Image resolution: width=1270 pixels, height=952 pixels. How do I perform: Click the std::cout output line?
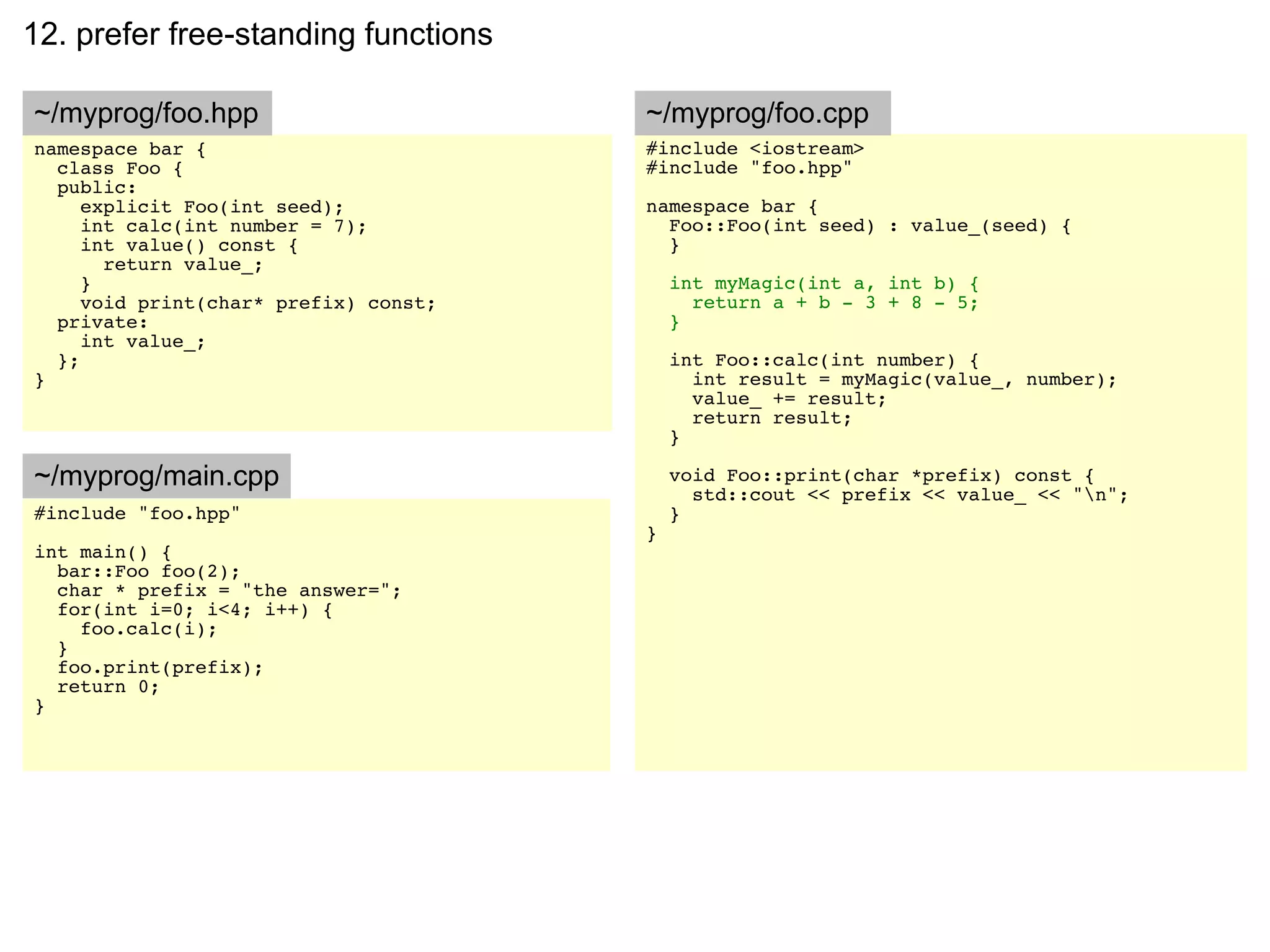(910, 495)
